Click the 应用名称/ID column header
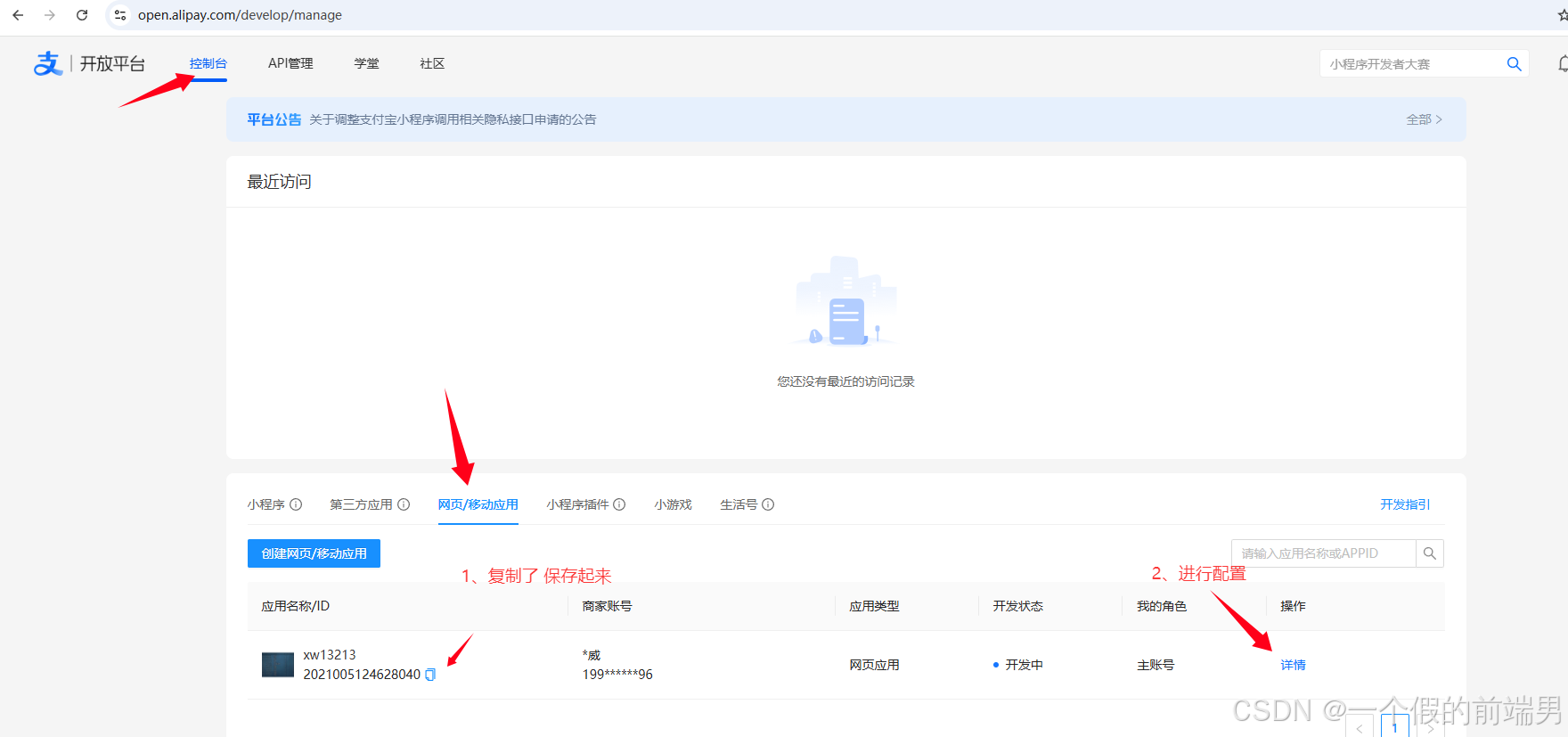Screen dimensions: 1568x737 coord(295,606)
